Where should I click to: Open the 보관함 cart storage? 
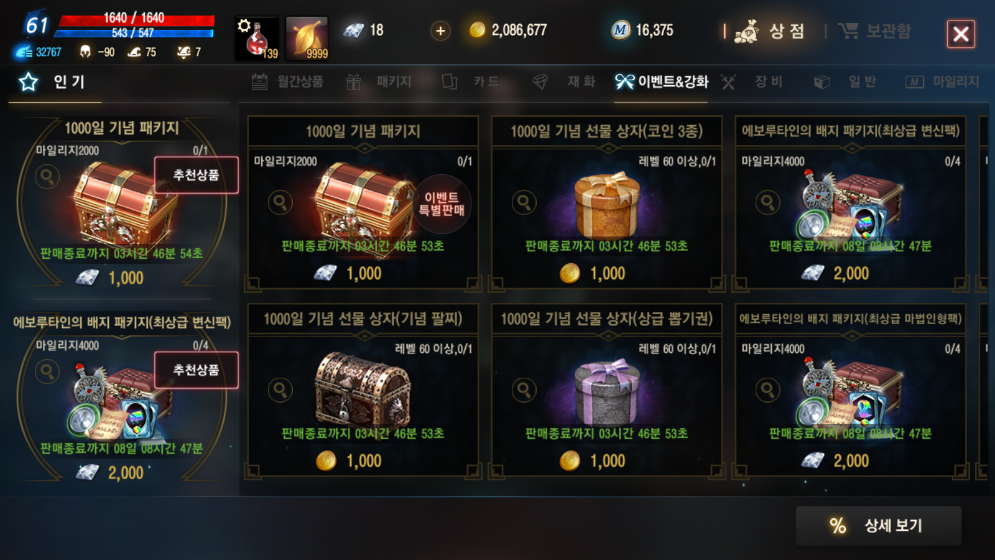click(x=874, y=30)
